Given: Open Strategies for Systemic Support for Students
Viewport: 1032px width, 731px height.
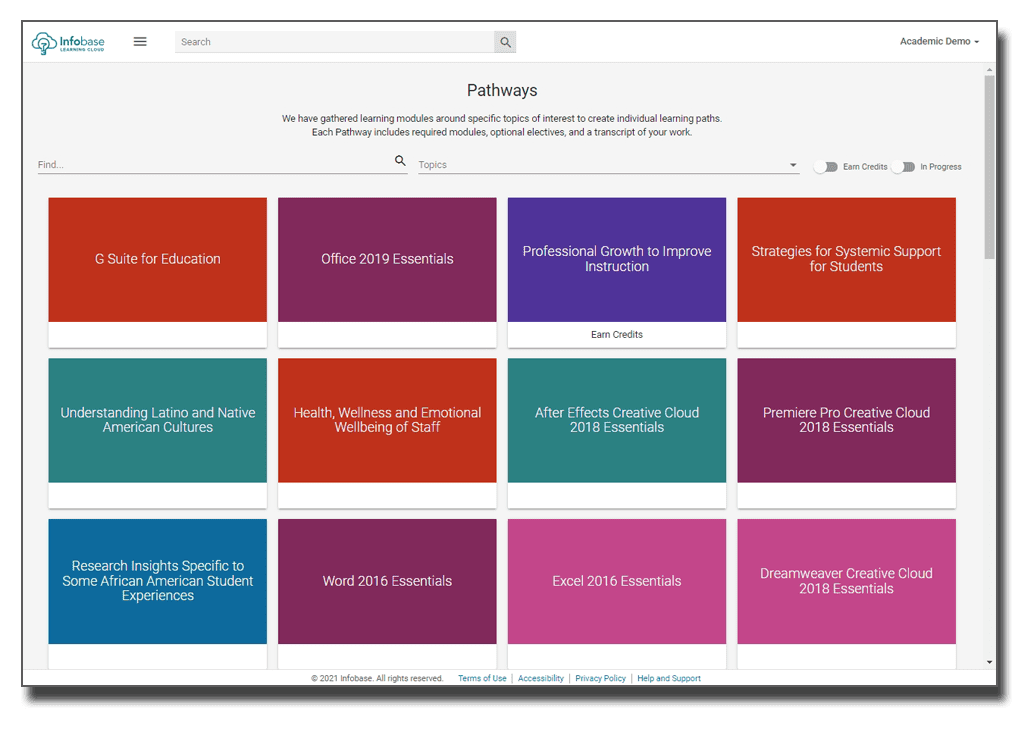Looking at the screenshot, I should click(x=846, y=272).
